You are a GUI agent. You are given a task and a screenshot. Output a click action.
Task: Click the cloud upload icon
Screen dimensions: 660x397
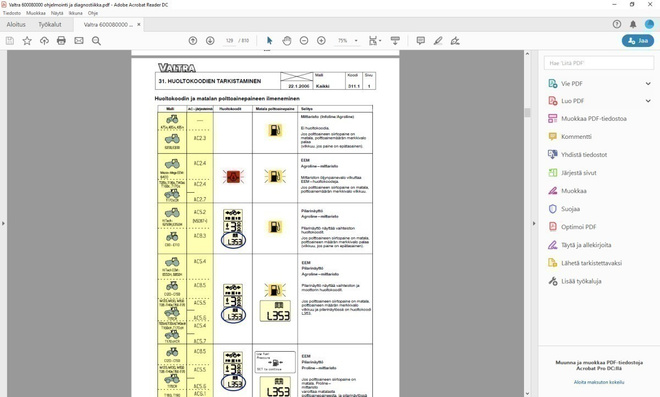pos(44,41)
